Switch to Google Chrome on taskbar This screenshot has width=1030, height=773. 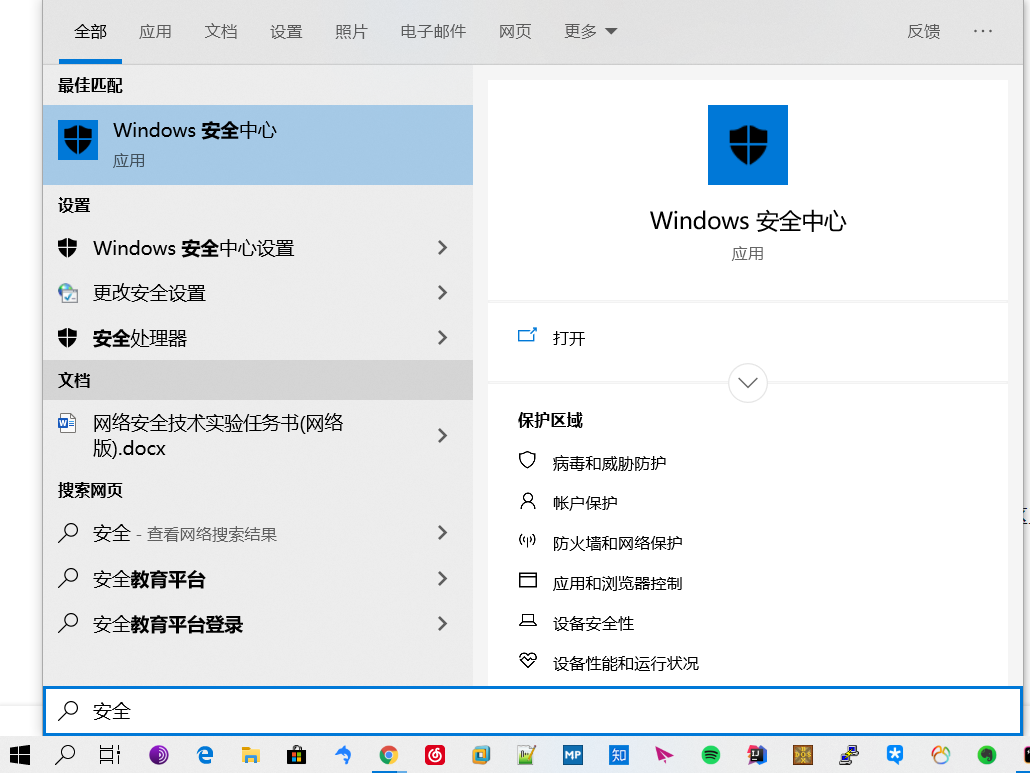tap(388, 755)
